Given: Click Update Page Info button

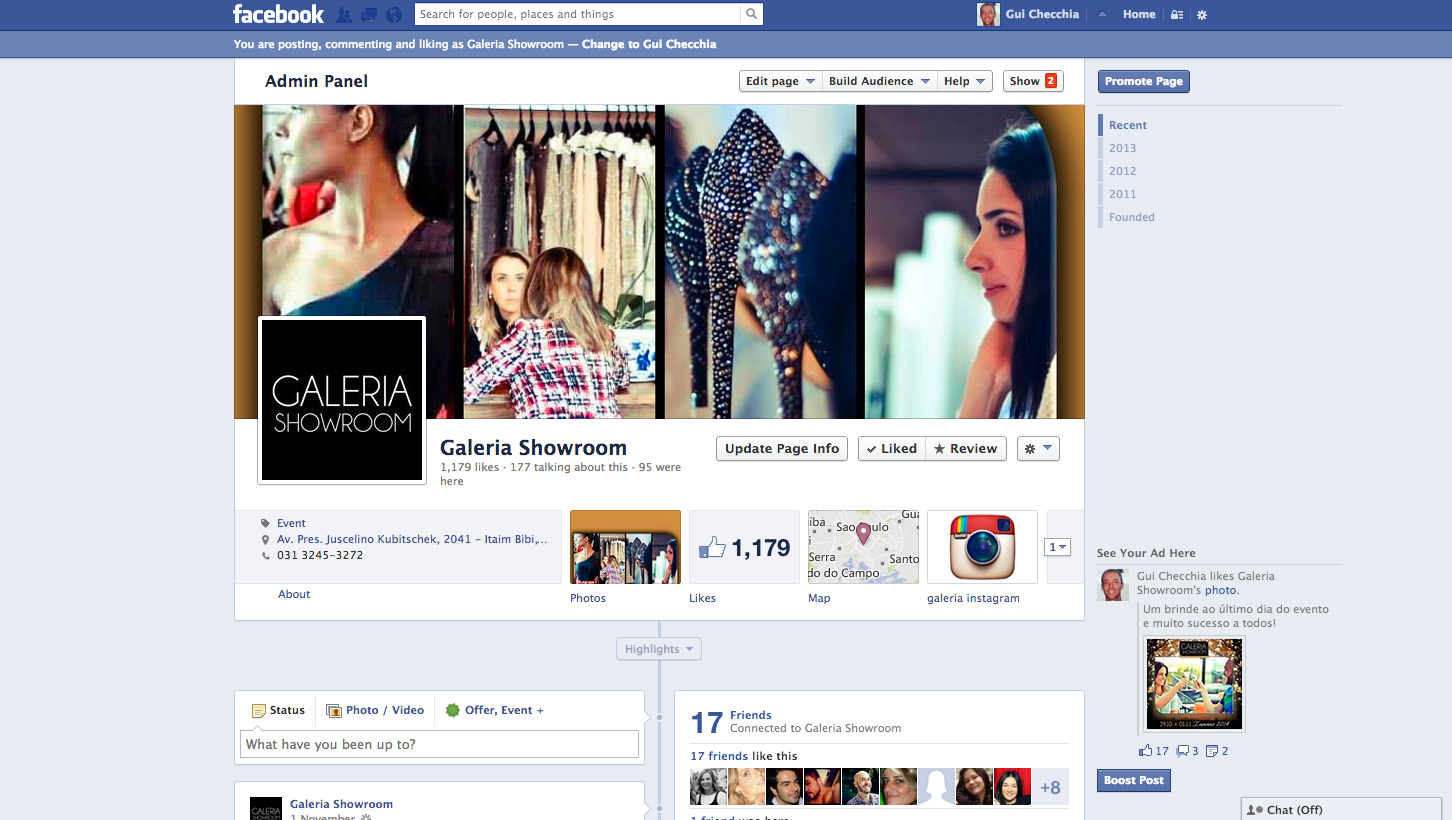Looking at the screenshot, I should [x=782, y=449].
